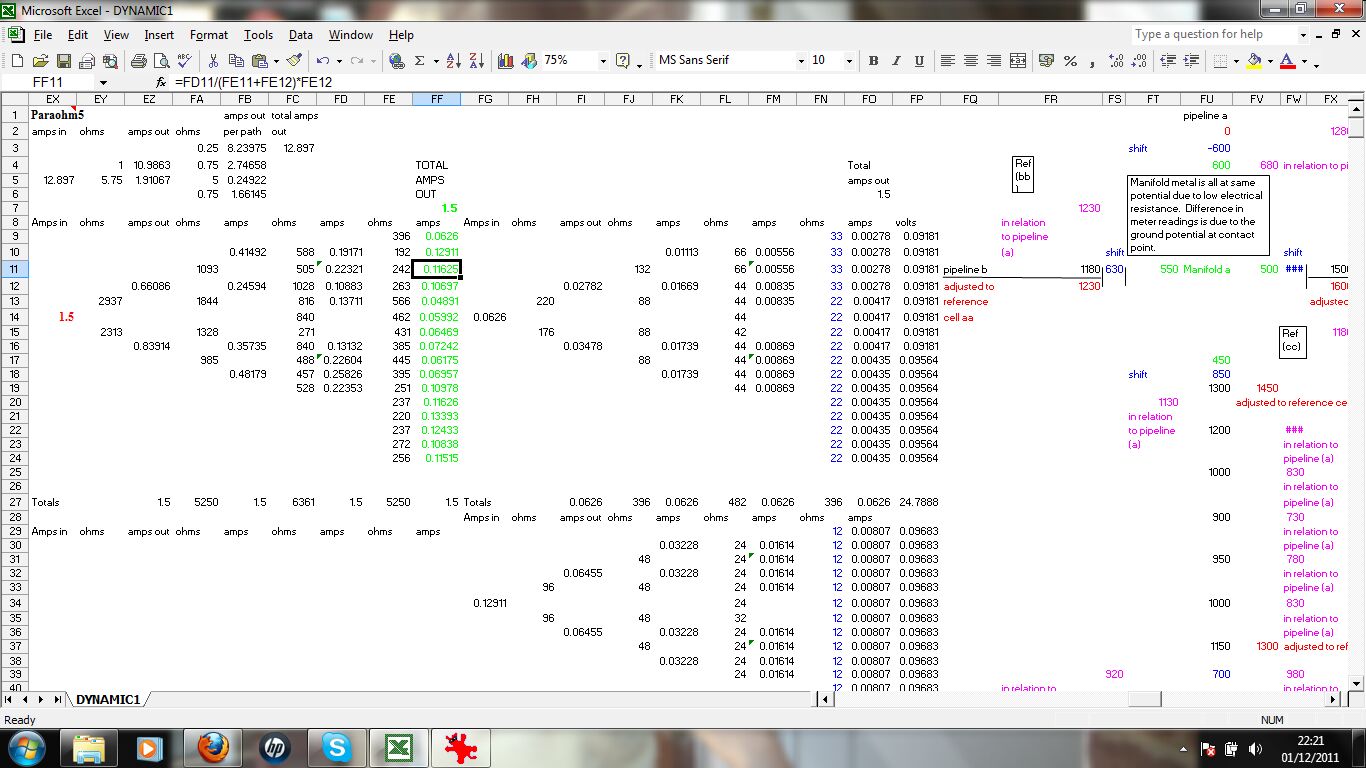This screenshot has width=1366, height=768.
Task: Click the Print icon
Action: (x=138, y=61)
